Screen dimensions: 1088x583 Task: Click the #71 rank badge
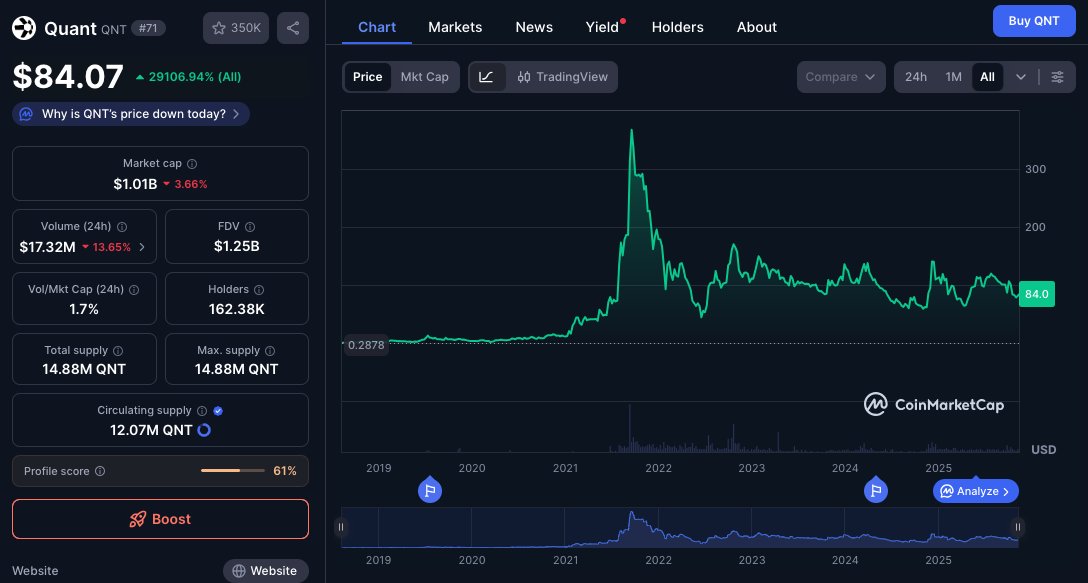click(x=148, y=28)
